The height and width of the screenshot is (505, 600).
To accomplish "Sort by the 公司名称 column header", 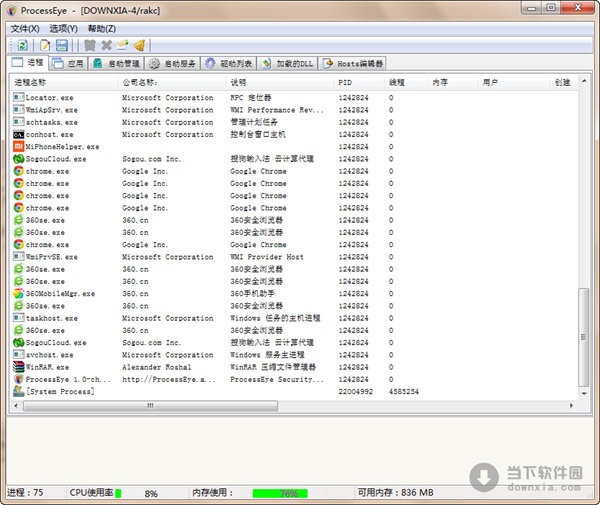I will (x=172, y=82).
